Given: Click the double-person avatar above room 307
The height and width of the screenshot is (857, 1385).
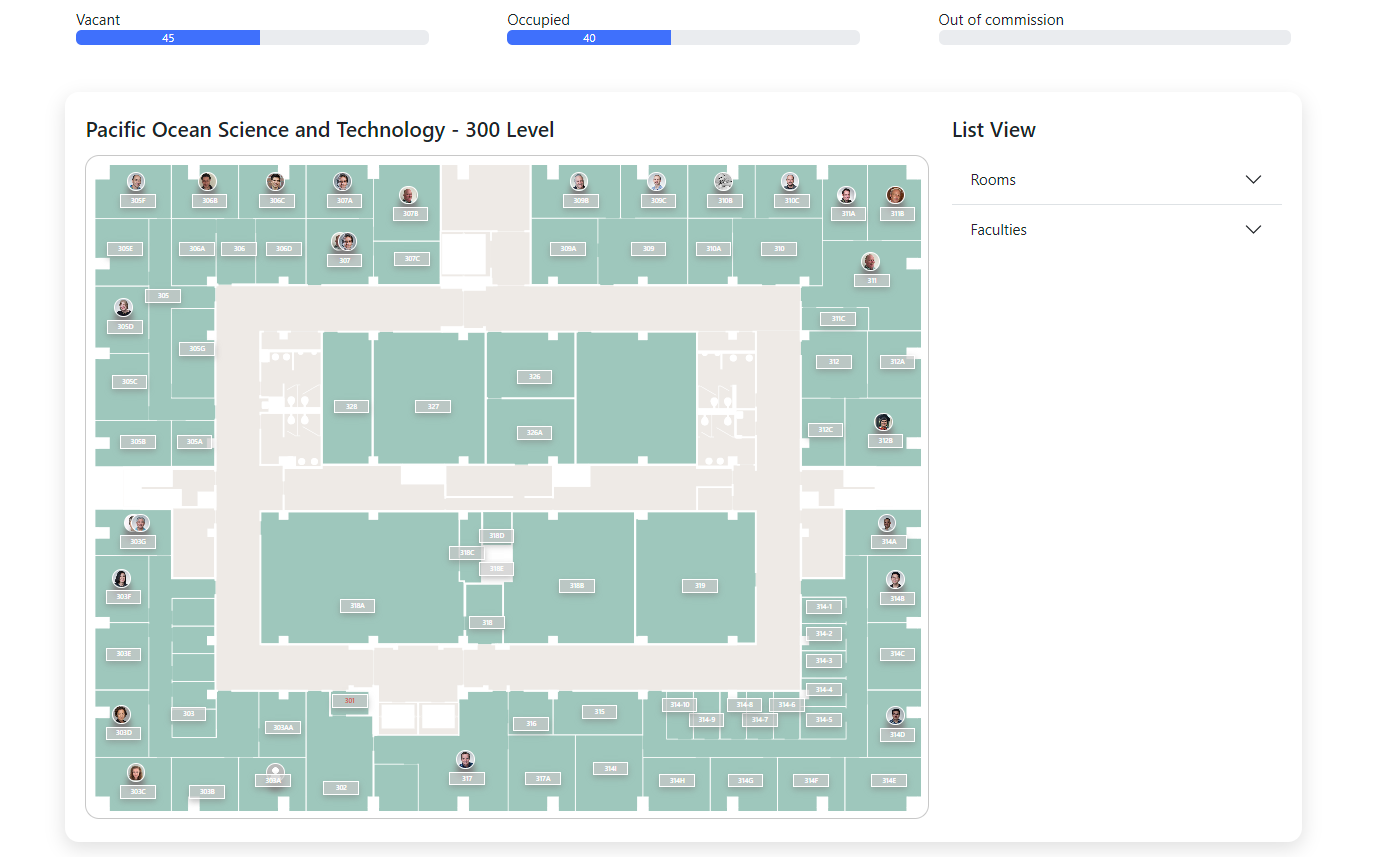Looking at the screenshot, I should (343, 241).
